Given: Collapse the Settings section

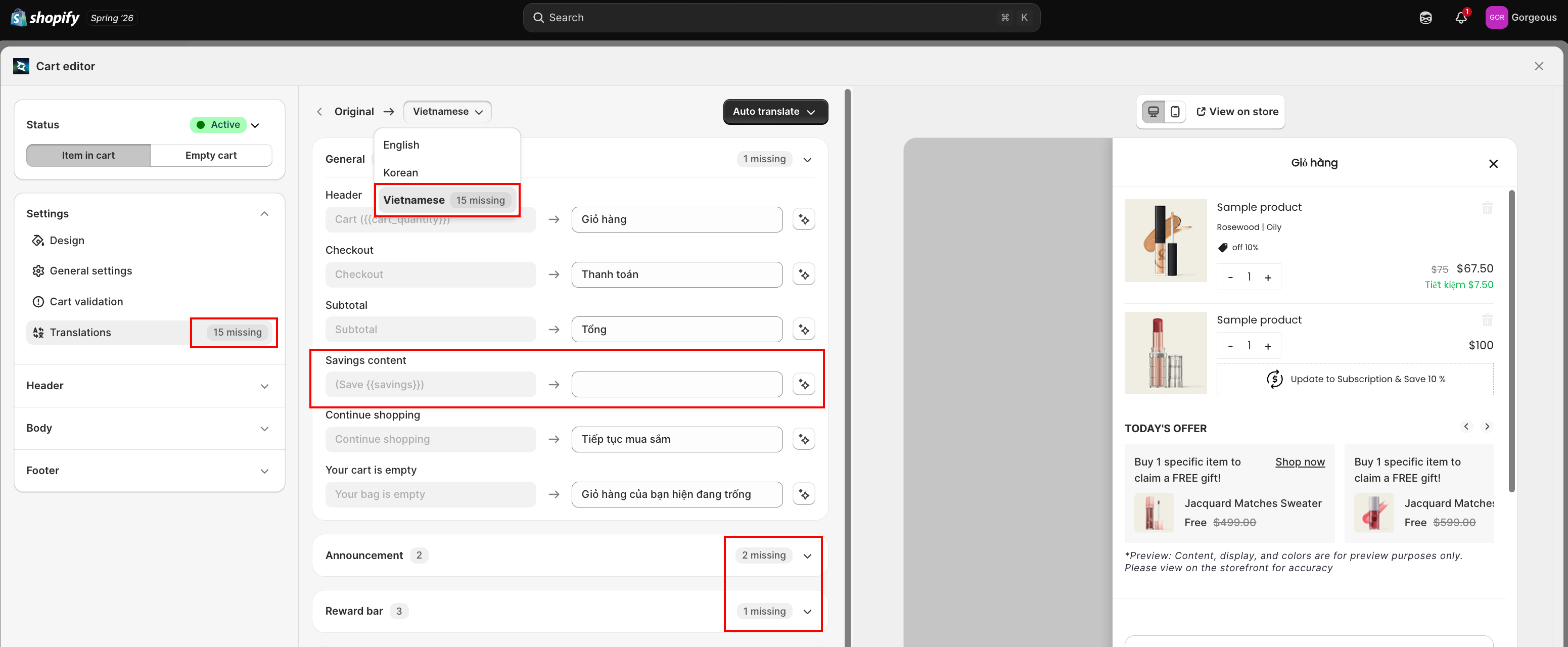Looking at the screenshot, I should (264, 214).
